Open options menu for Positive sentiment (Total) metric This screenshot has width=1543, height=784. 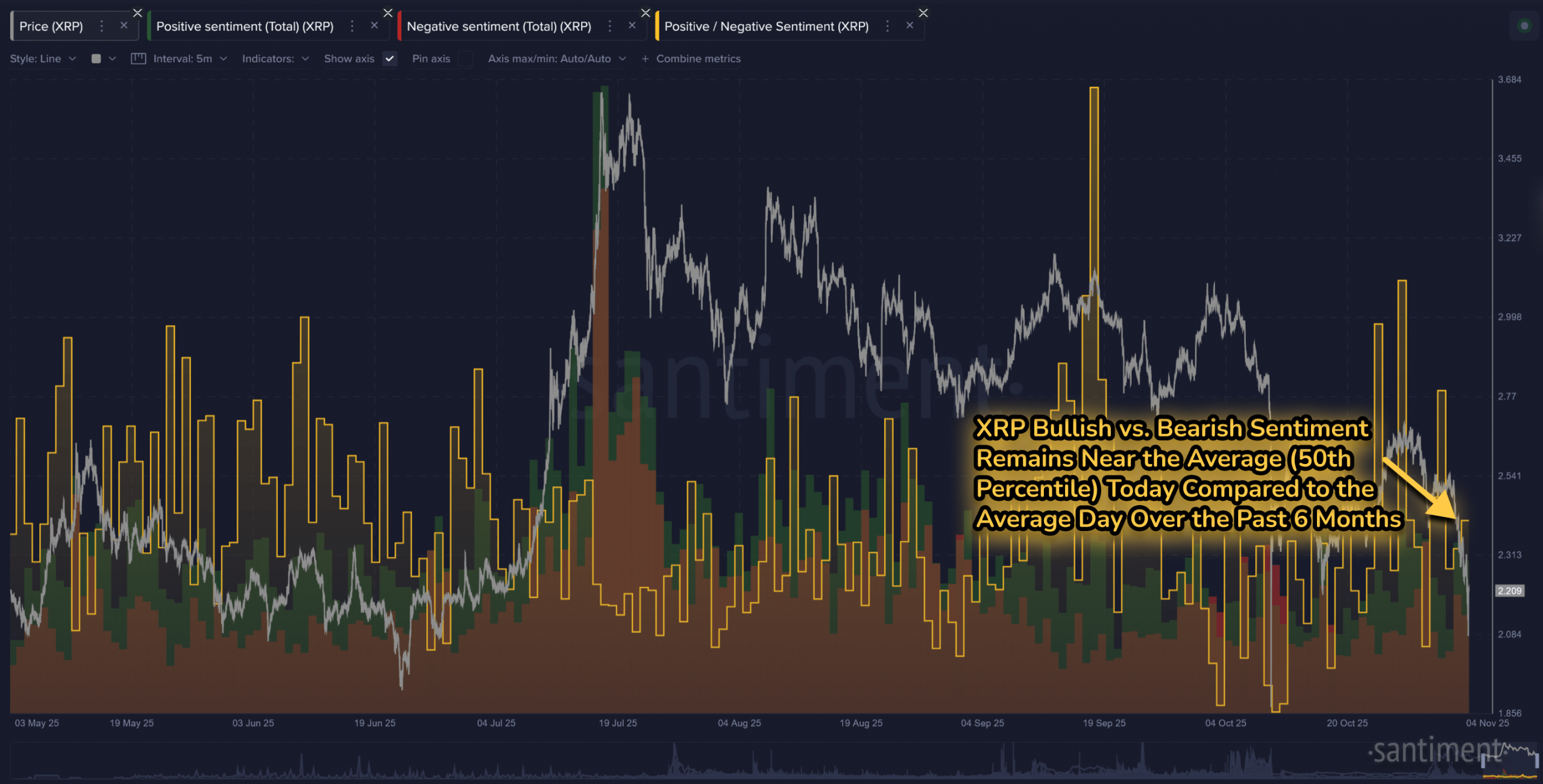click(352, 26)
